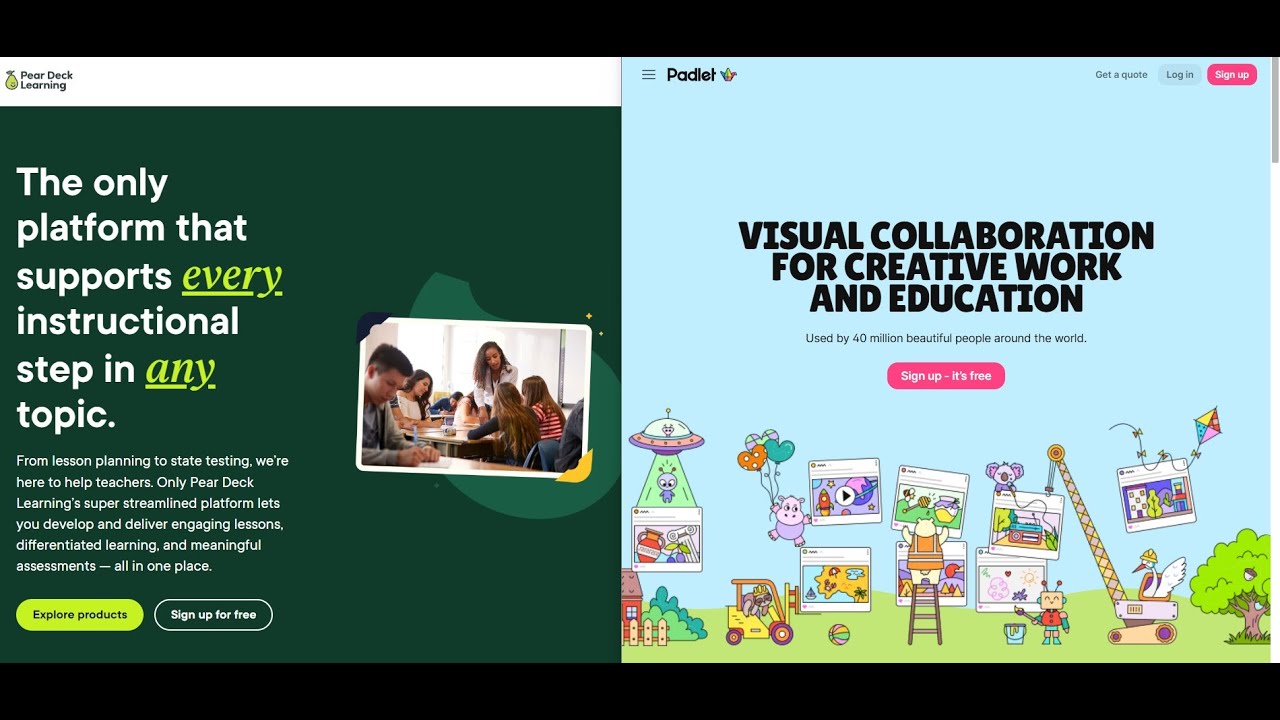Click Sign up for free on Pear Deck
Image resolution: width=1280 pixels, height=720 pixels.
[213, 615]
